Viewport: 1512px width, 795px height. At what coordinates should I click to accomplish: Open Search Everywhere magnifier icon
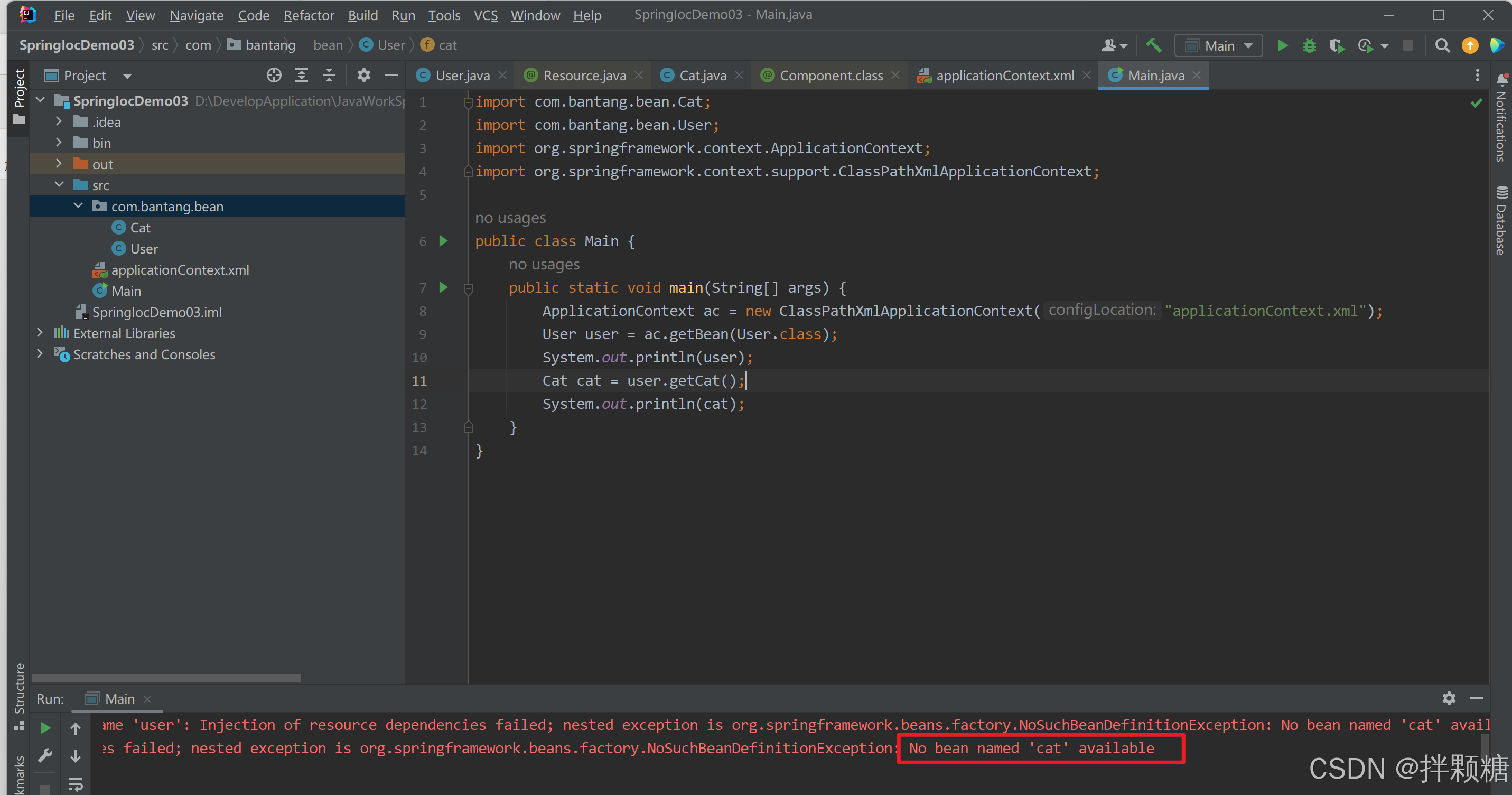pyautogui.click(x=1442, y=46)
